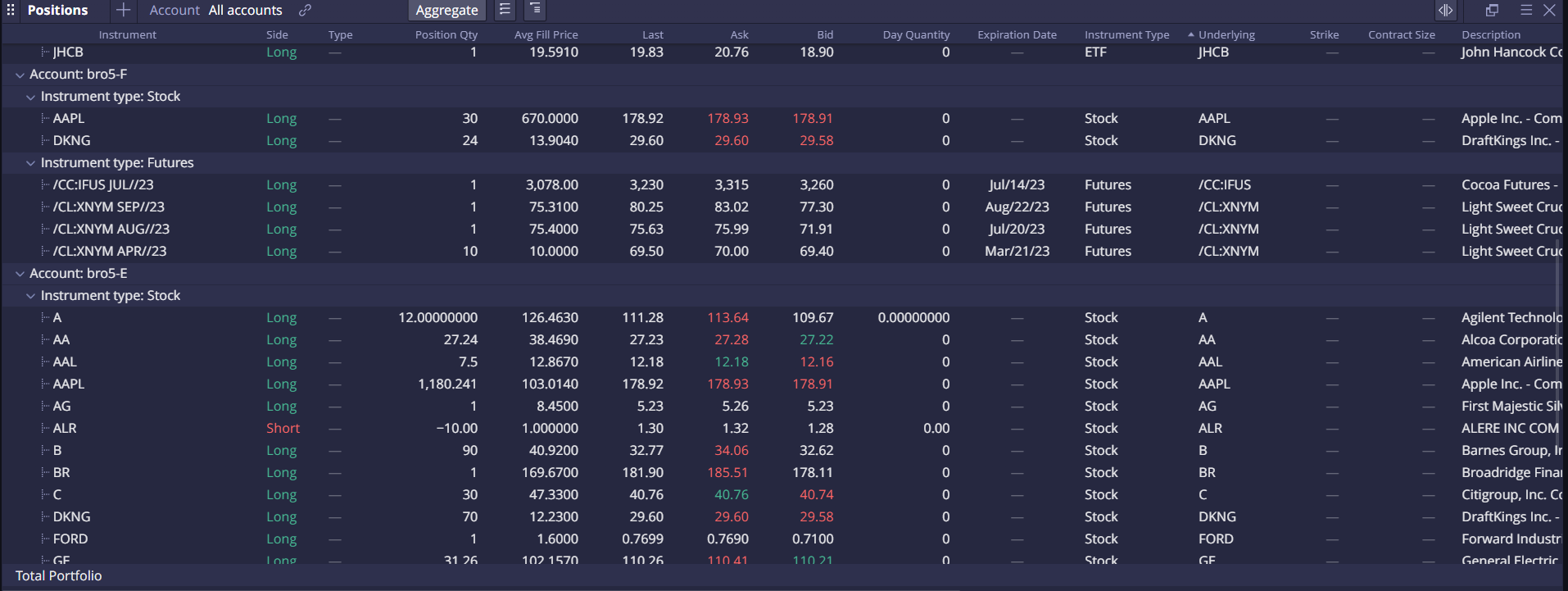Screen dimensions: 1568x591
Task: Click the auto-fit column width icon
Action: point(1445,10)
